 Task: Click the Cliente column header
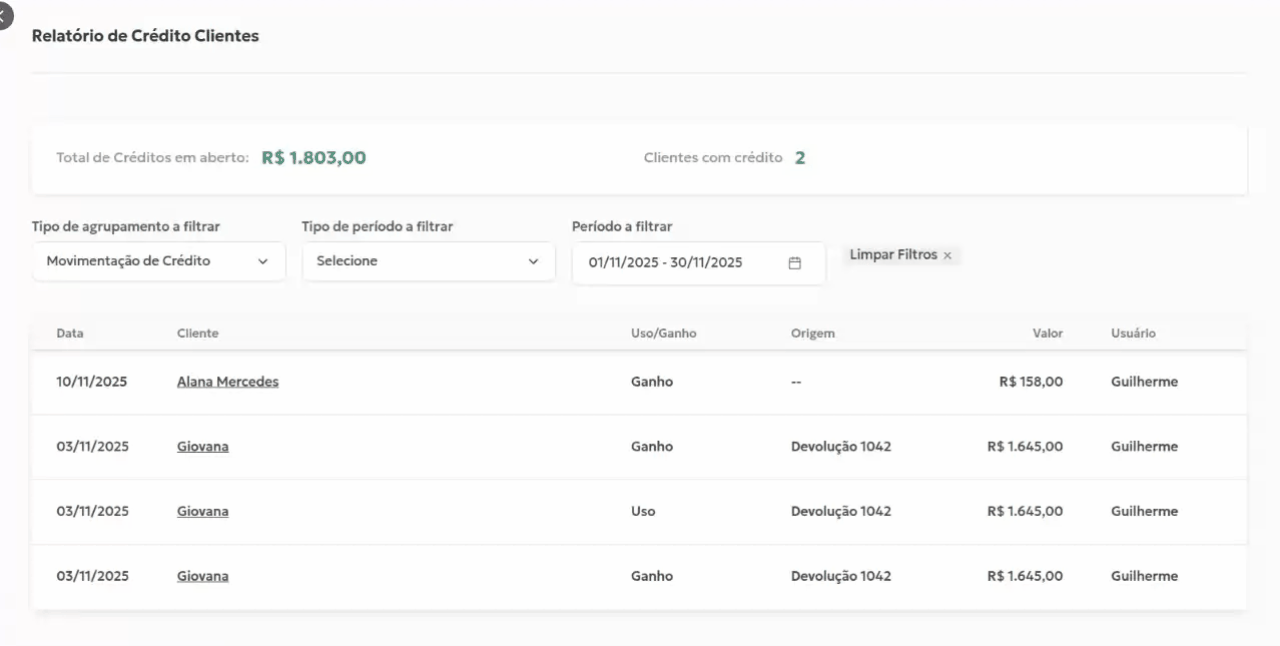tap(197, 333)
